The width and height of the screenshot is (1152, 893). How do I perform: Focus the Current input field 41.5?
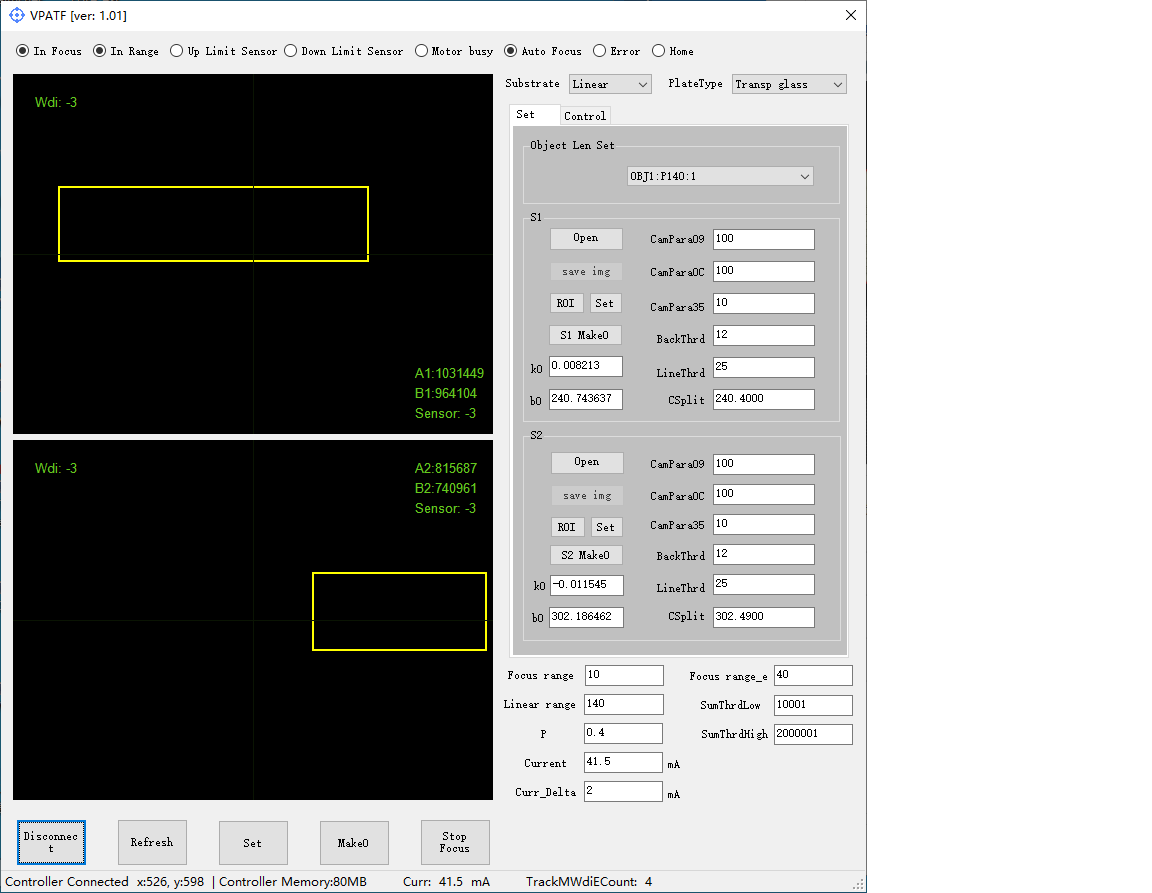pos(623,762)
